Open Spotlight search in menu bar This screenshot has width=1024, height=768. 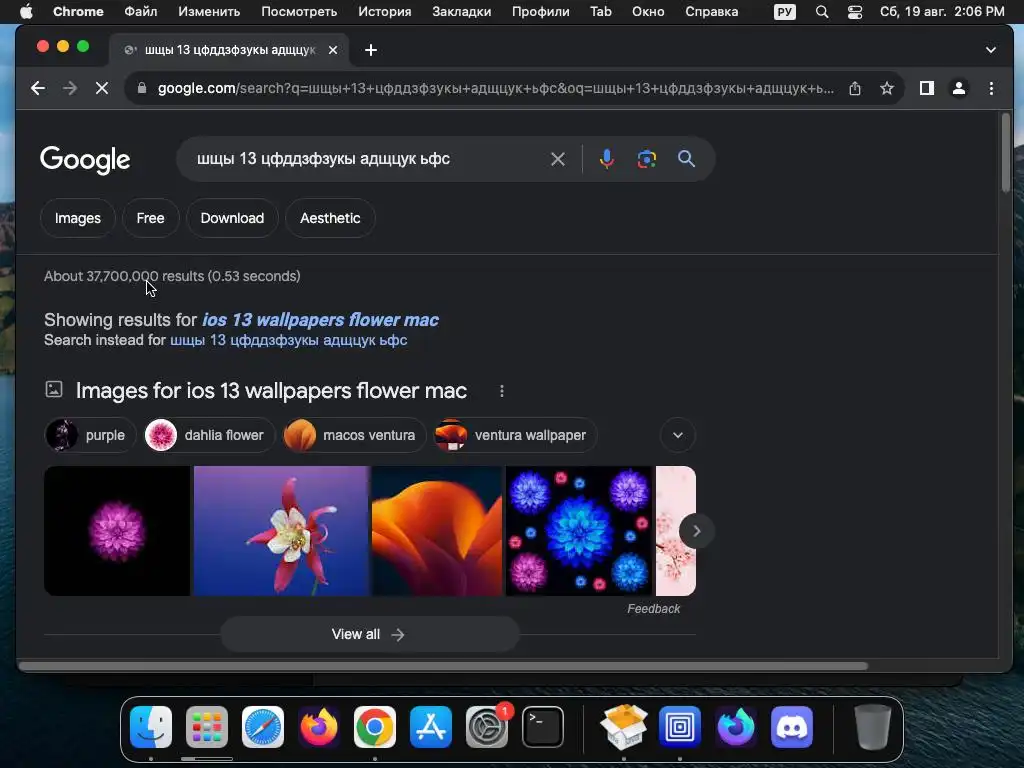pyautogui.click(x=822, y=12)
